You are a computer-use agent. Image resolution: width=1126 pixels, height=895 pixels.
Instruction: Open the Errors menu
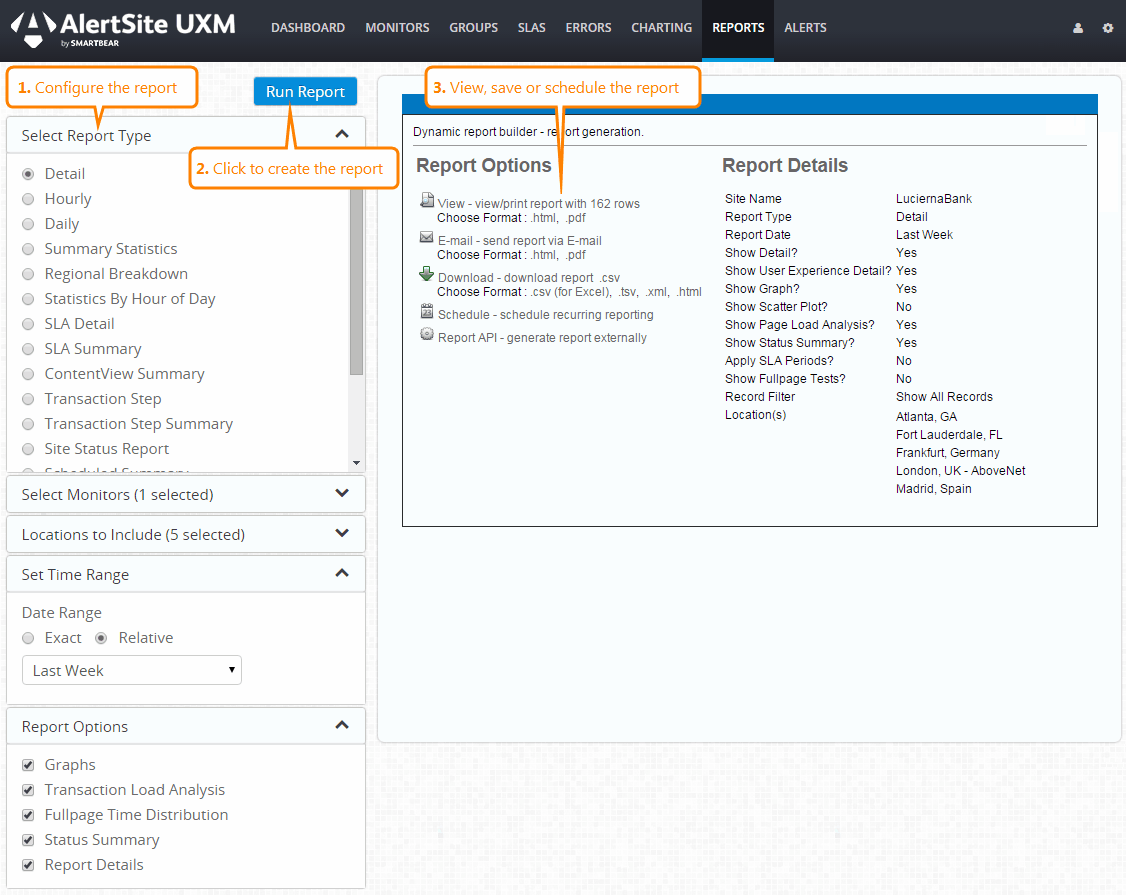tap(588, 28)
